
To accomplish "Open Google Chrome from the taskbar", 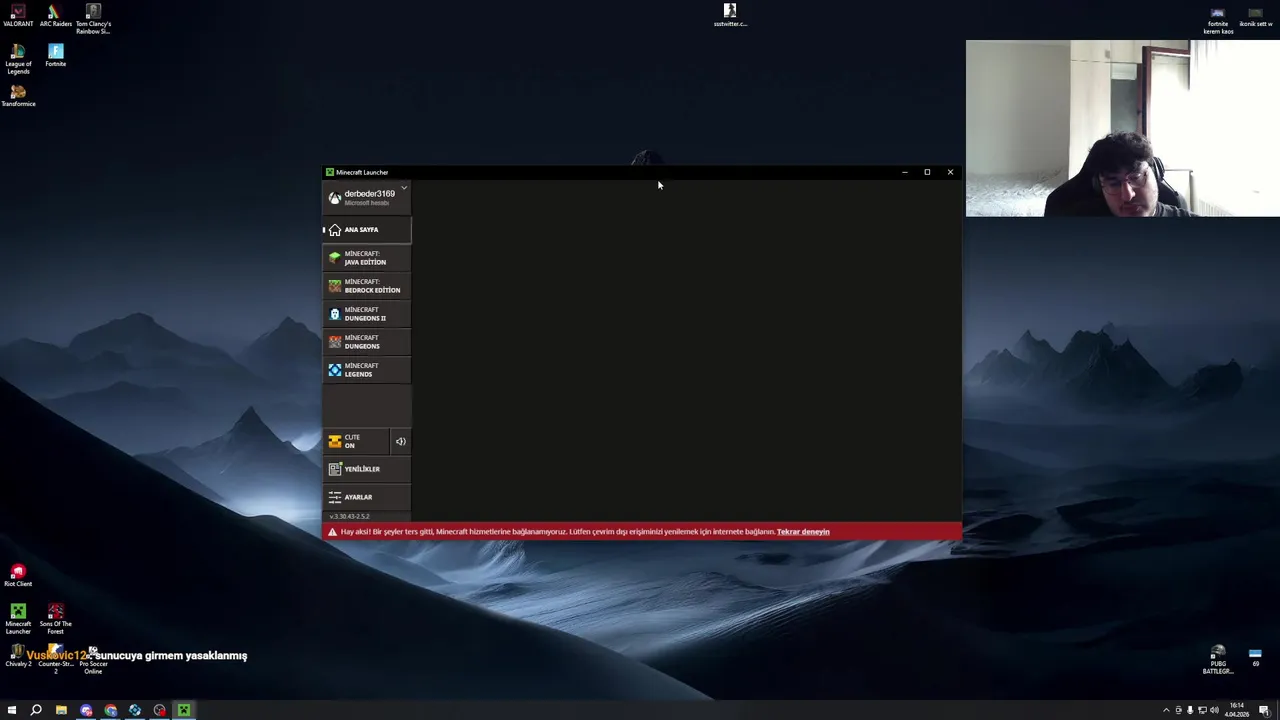I will pyautogui.click(x=110, y=710).
